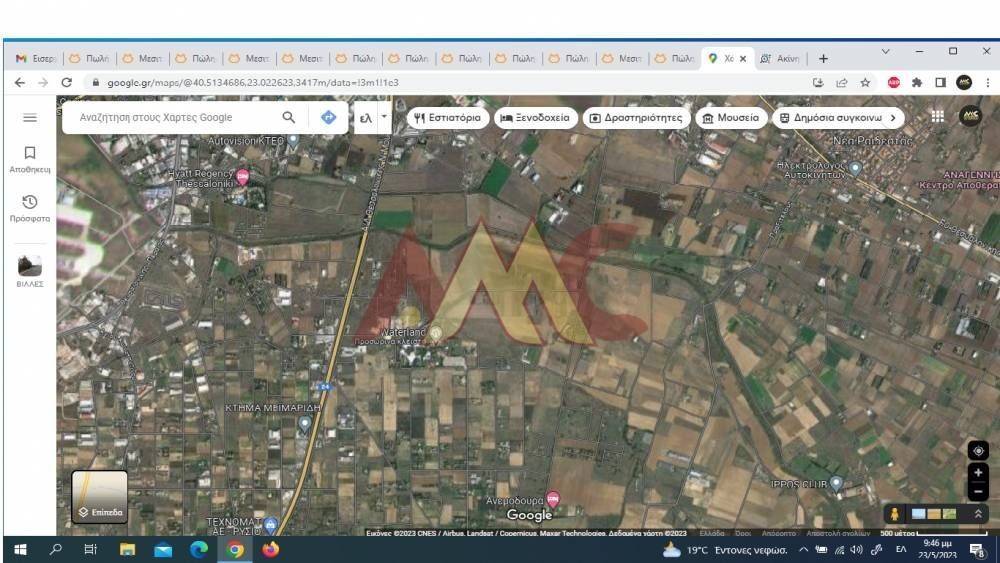Filter map by Εστιατόρια (restaurants)
Screen dimensions: 1000x563
click(x=447, y=117)
